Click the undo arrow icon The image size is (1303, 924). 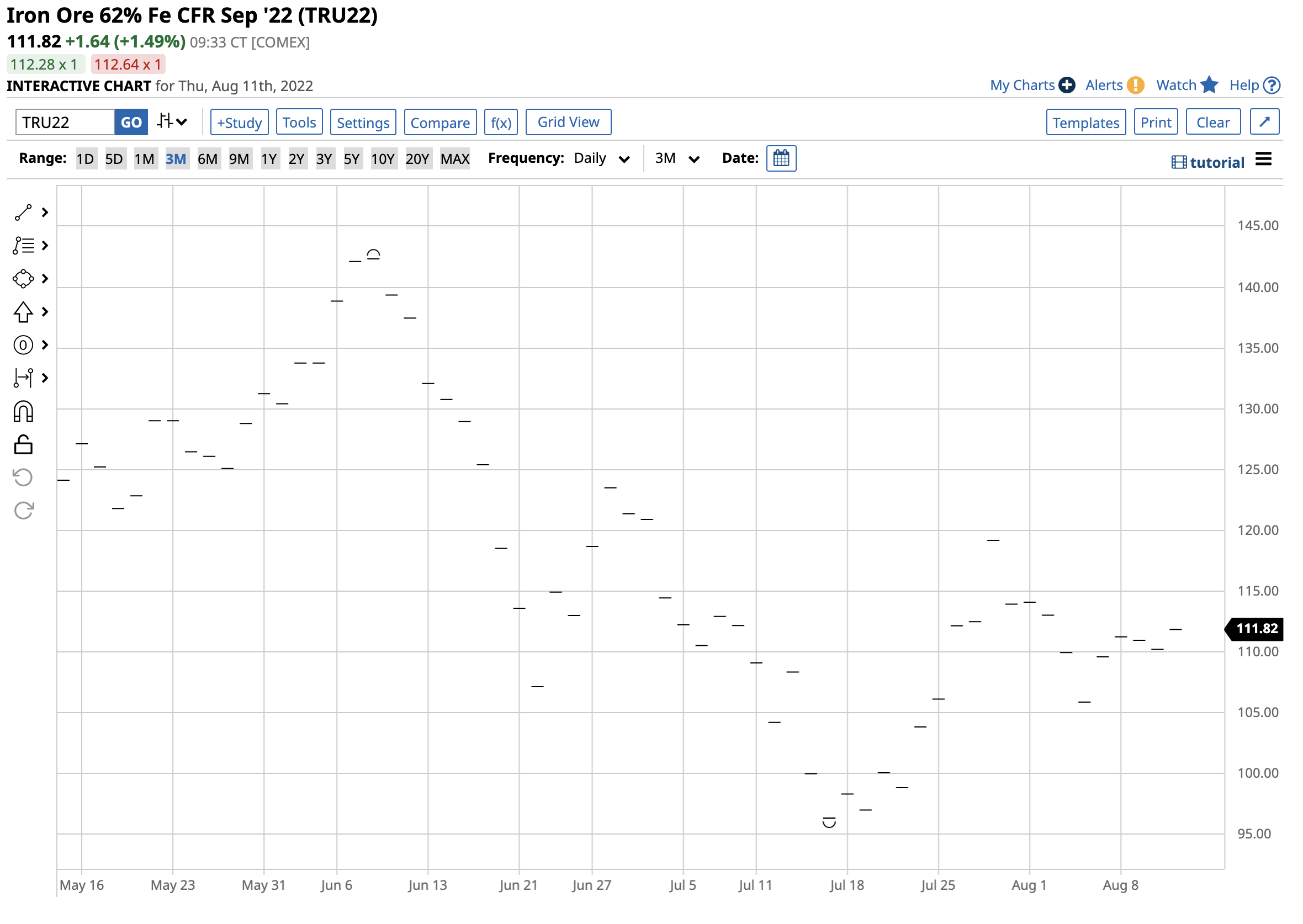pos(23,478)
